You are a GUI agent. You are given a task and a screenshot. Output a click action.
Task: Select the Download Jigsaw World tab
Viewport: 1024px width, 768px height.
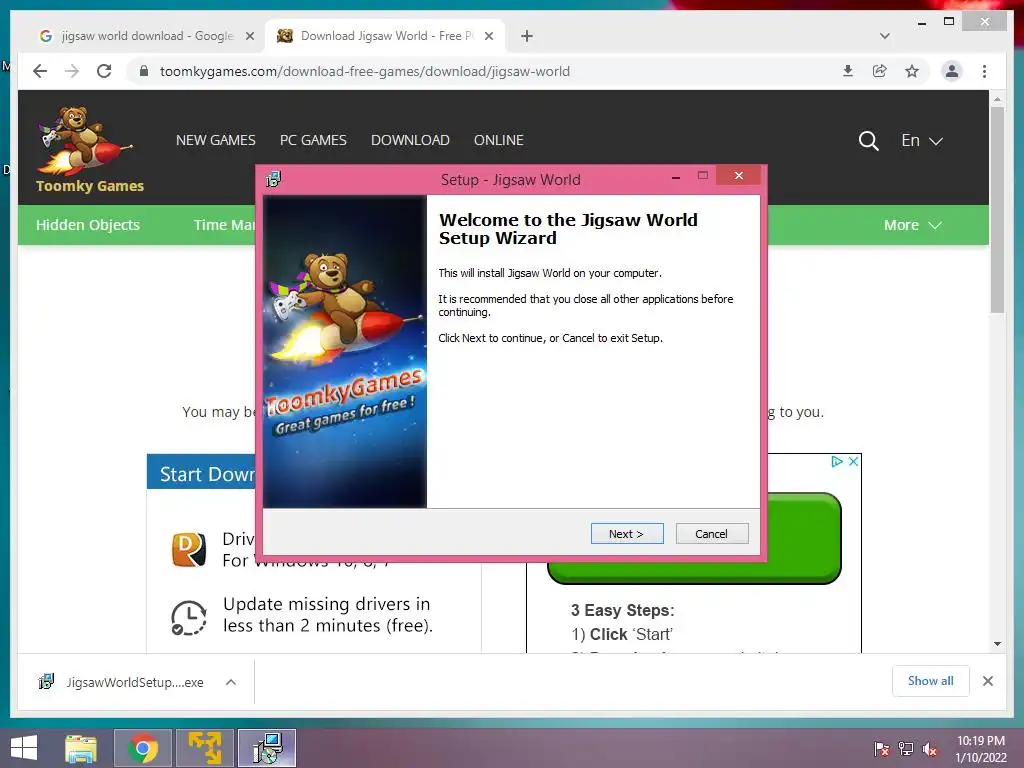(384, 36)
